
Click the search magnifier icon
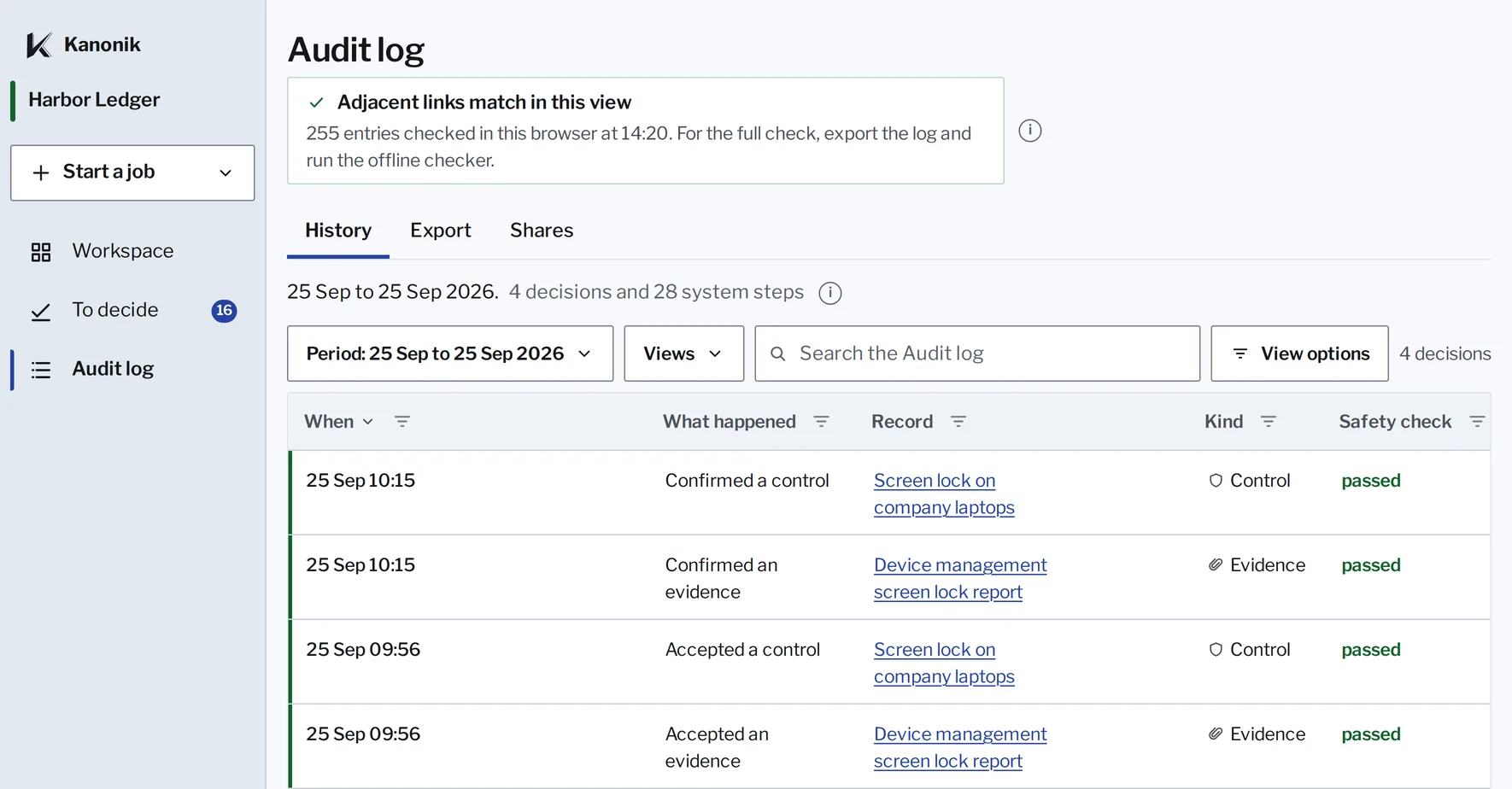tap(777, 354)
